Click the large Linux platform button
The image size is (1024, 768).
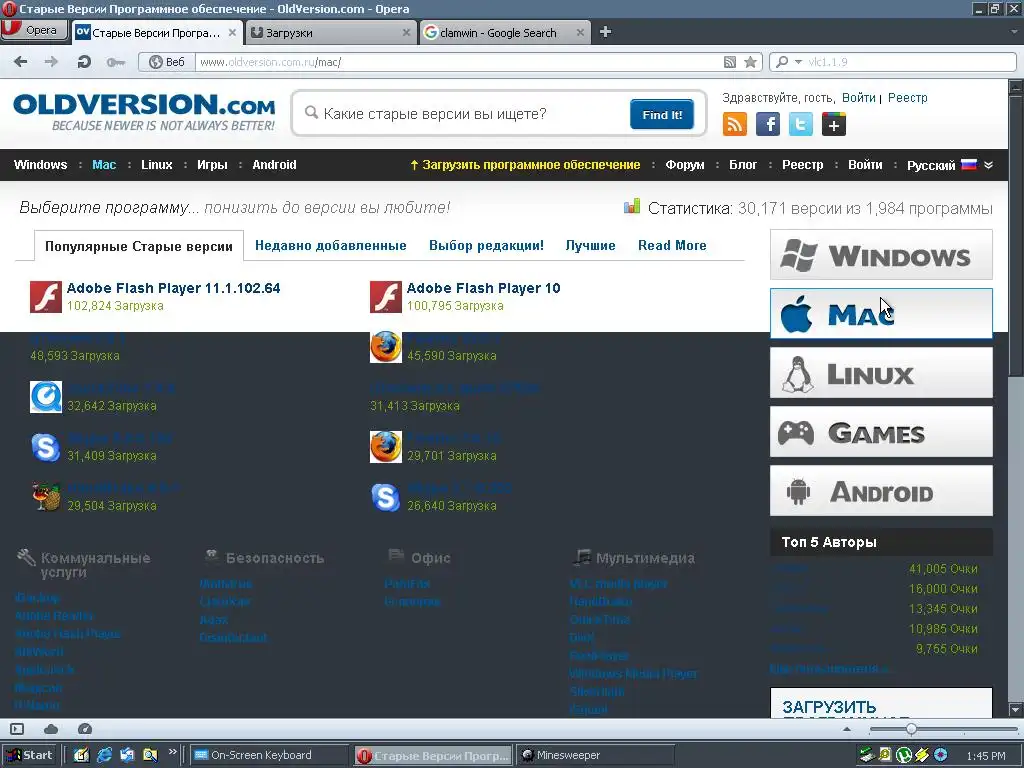tap(881, 373)
